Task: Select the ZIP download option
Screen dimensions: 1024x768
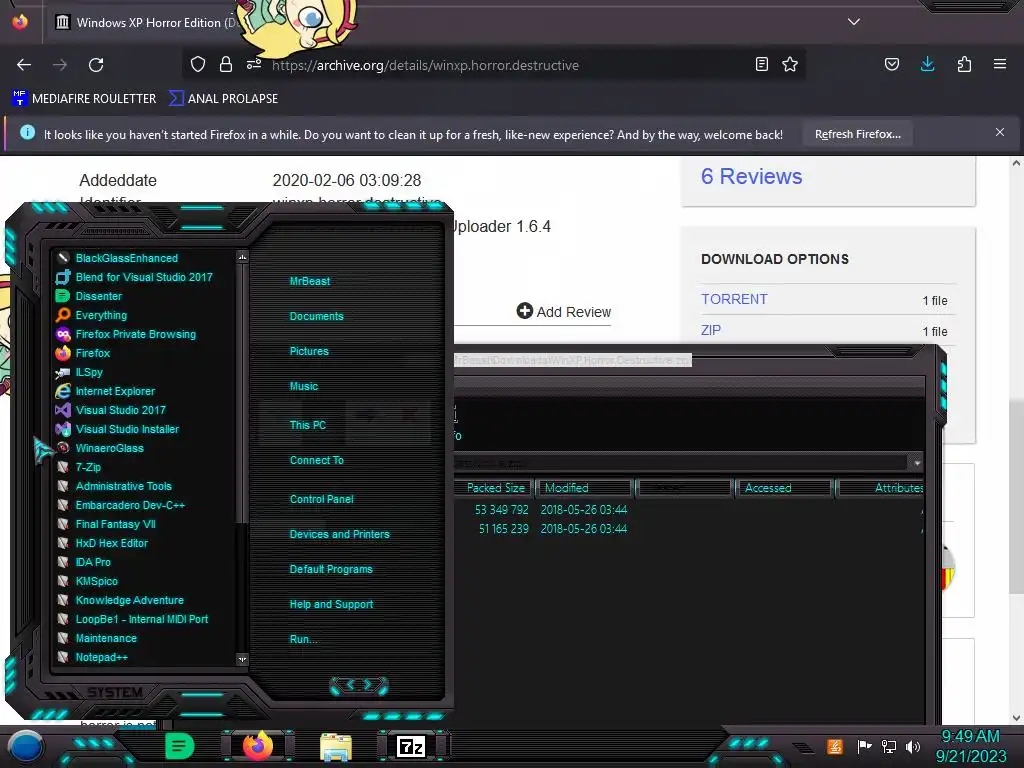Action: pos(711,330)
